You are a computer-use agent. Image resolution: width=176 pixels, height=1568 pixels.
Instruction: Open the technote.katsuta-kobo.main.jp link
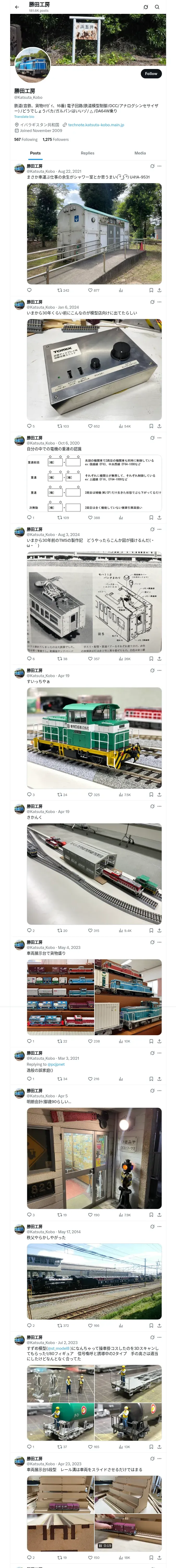click(x=96, y=125)
